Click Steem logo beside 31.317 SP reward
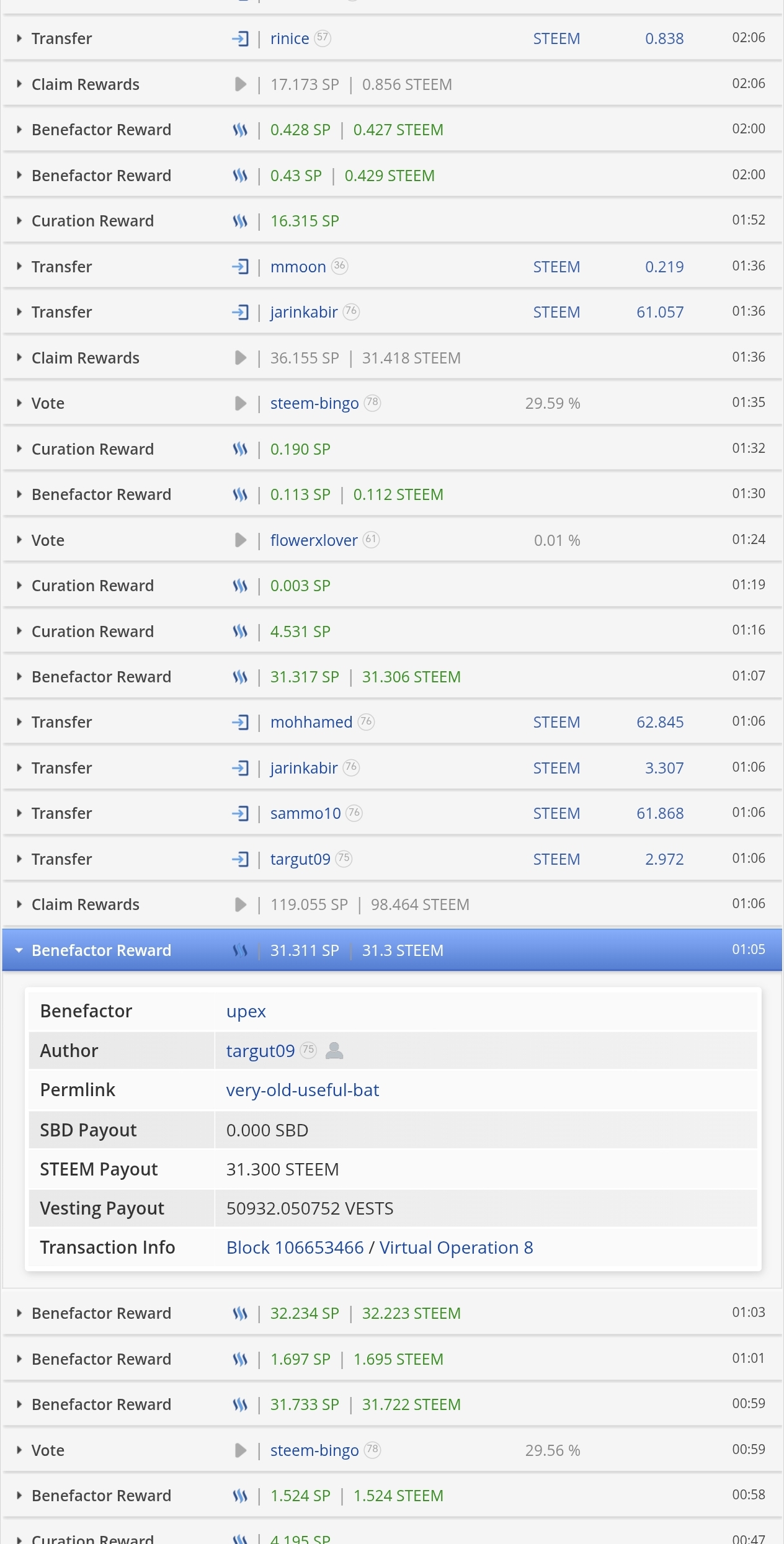Image resolution: width=784 pixels, height=1544 pixels. tap(240, 677)
